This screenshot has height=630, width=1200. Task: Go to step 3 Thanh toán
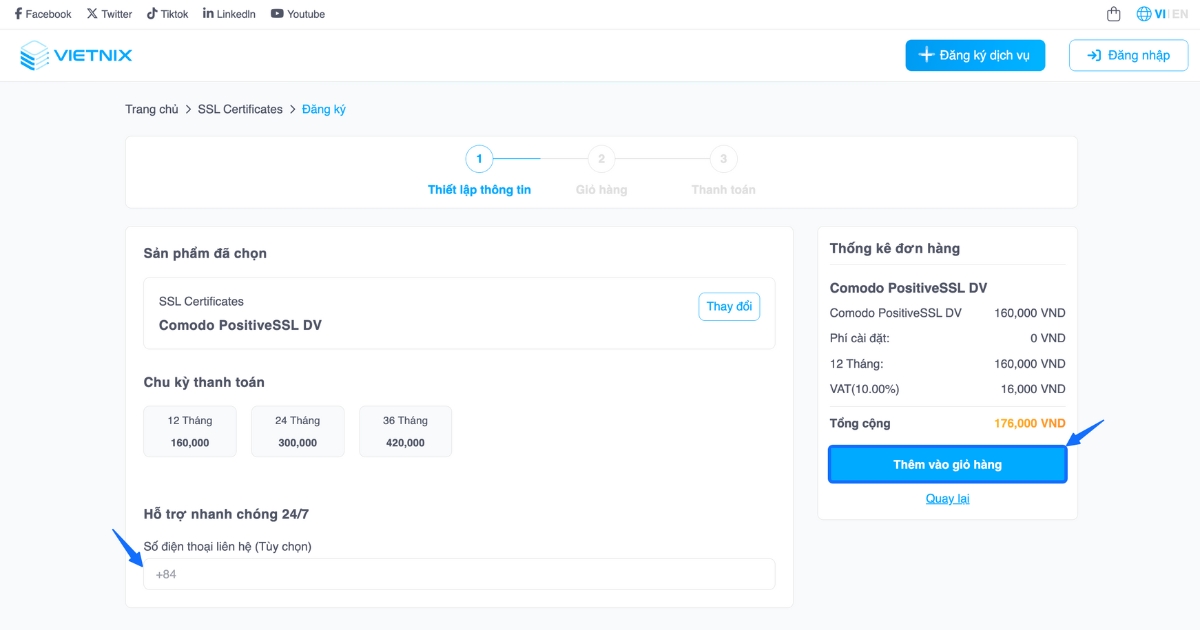coord(723,159)
